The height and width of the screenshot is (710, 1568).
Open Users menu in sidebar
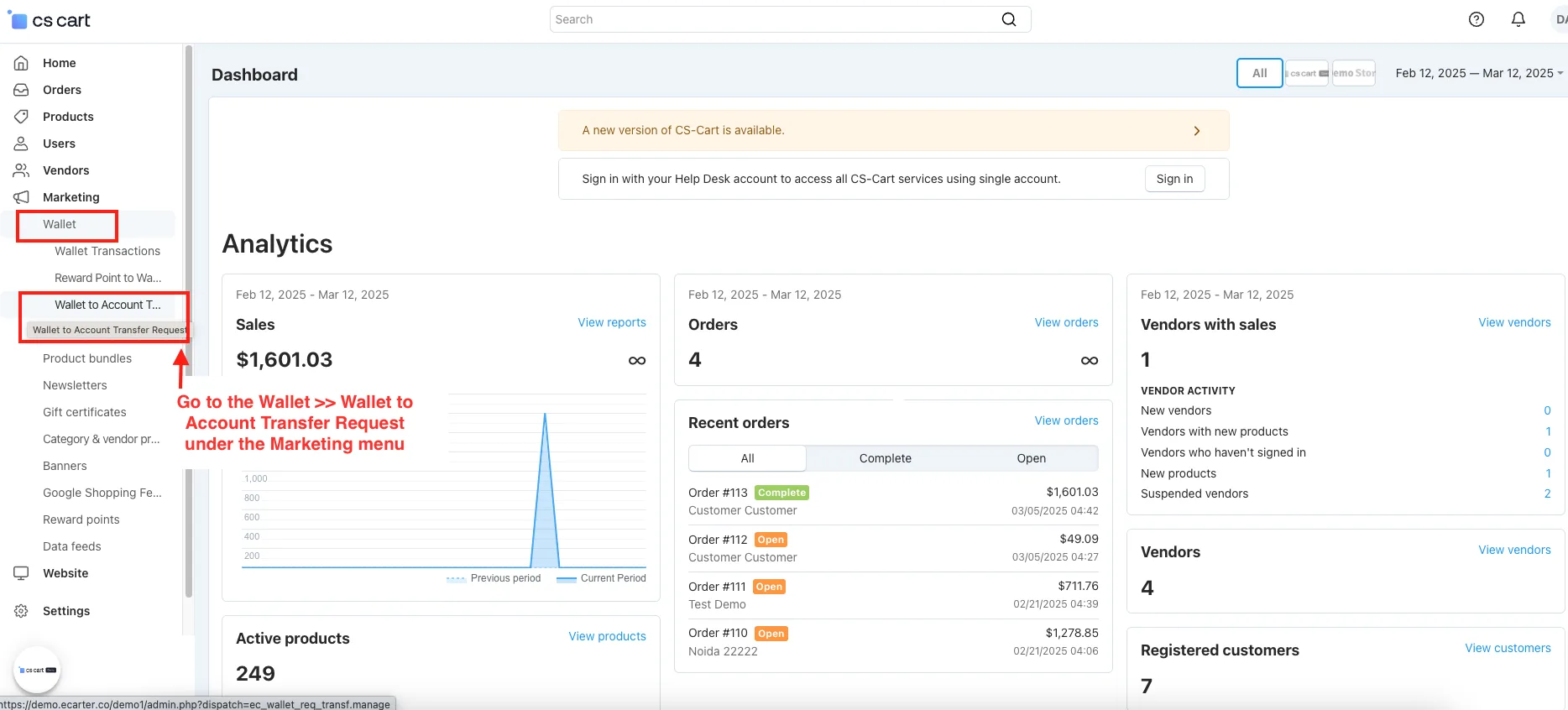click(59, 144)
